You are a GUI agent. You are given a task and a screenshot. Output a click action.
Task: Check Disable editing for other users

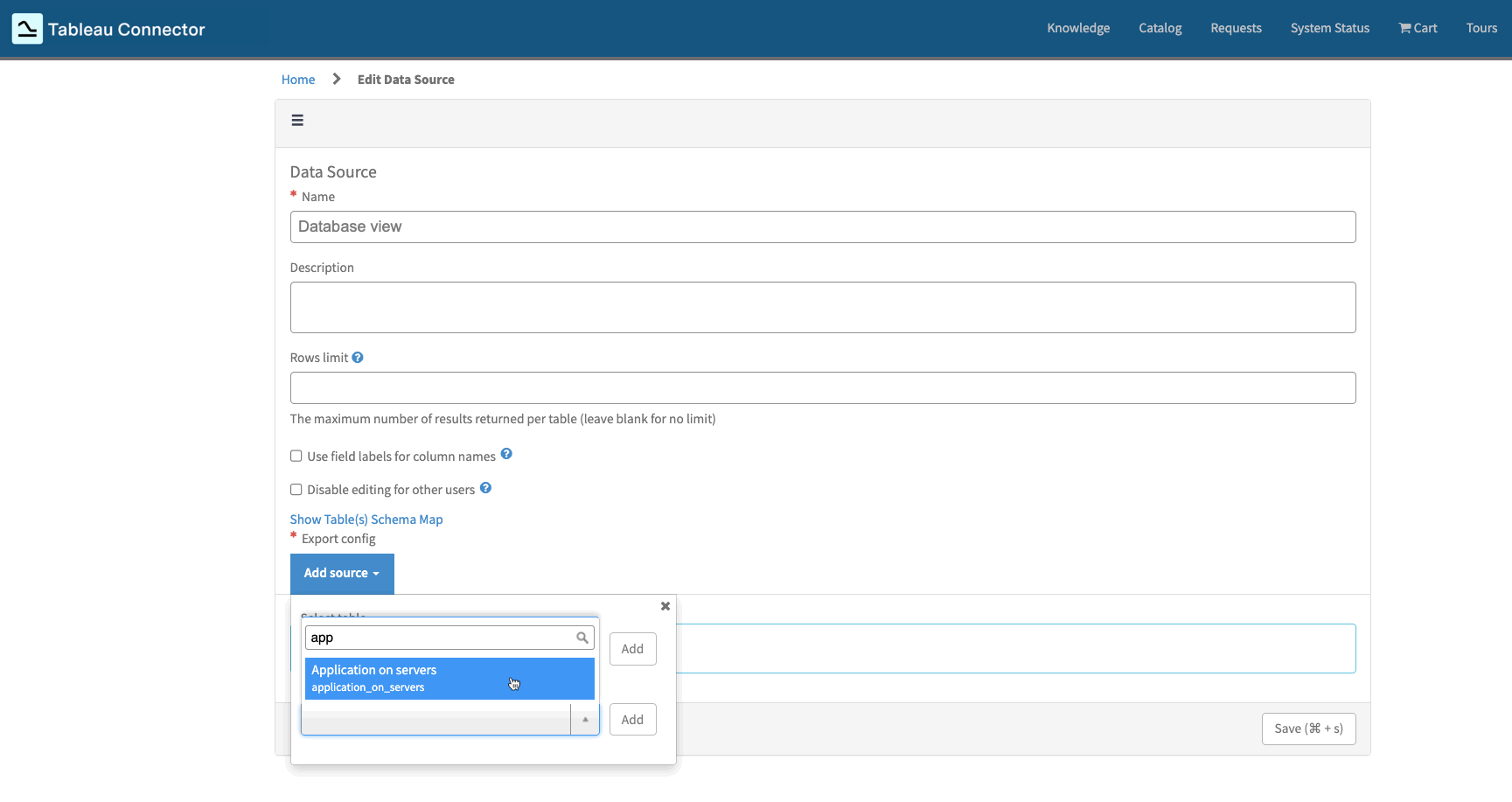(x=296, y=489)
